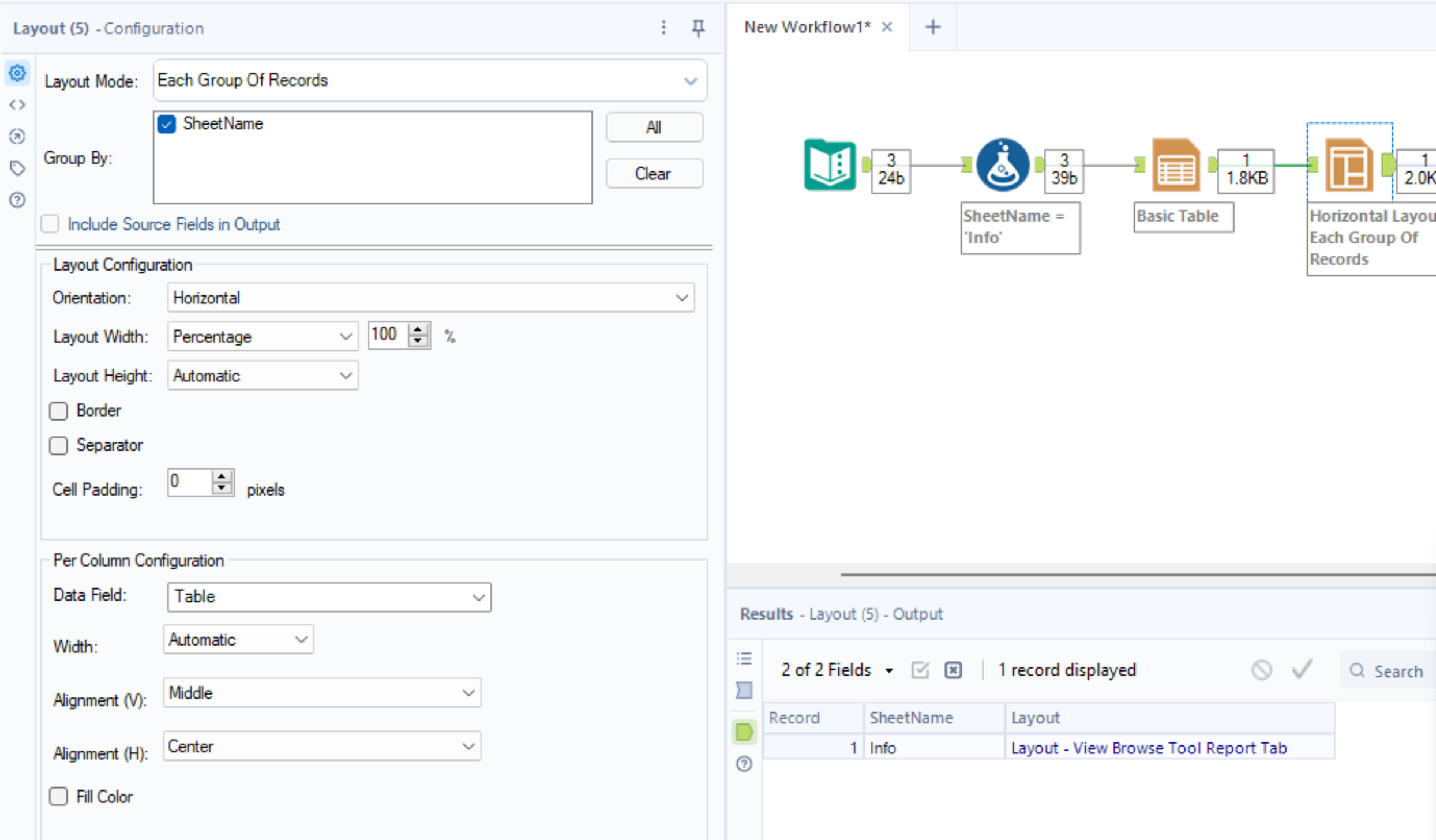This screenshot has width=1436, height=840.
Task: Click the Input Data tool icon
Action: [830, 164]
